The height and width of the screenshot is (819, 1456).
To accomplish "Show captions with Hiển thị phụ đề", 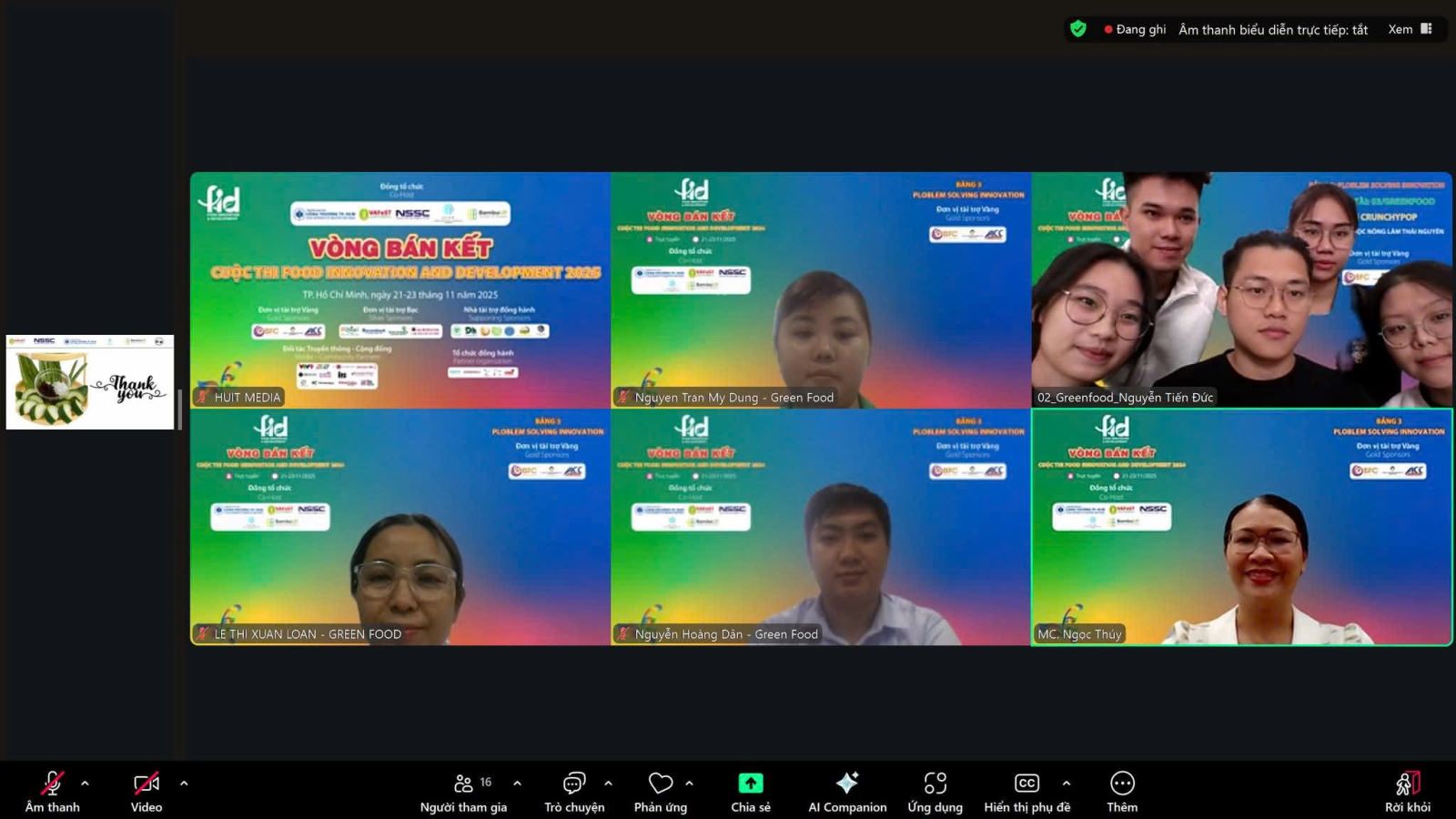I will pos(1026,784).
